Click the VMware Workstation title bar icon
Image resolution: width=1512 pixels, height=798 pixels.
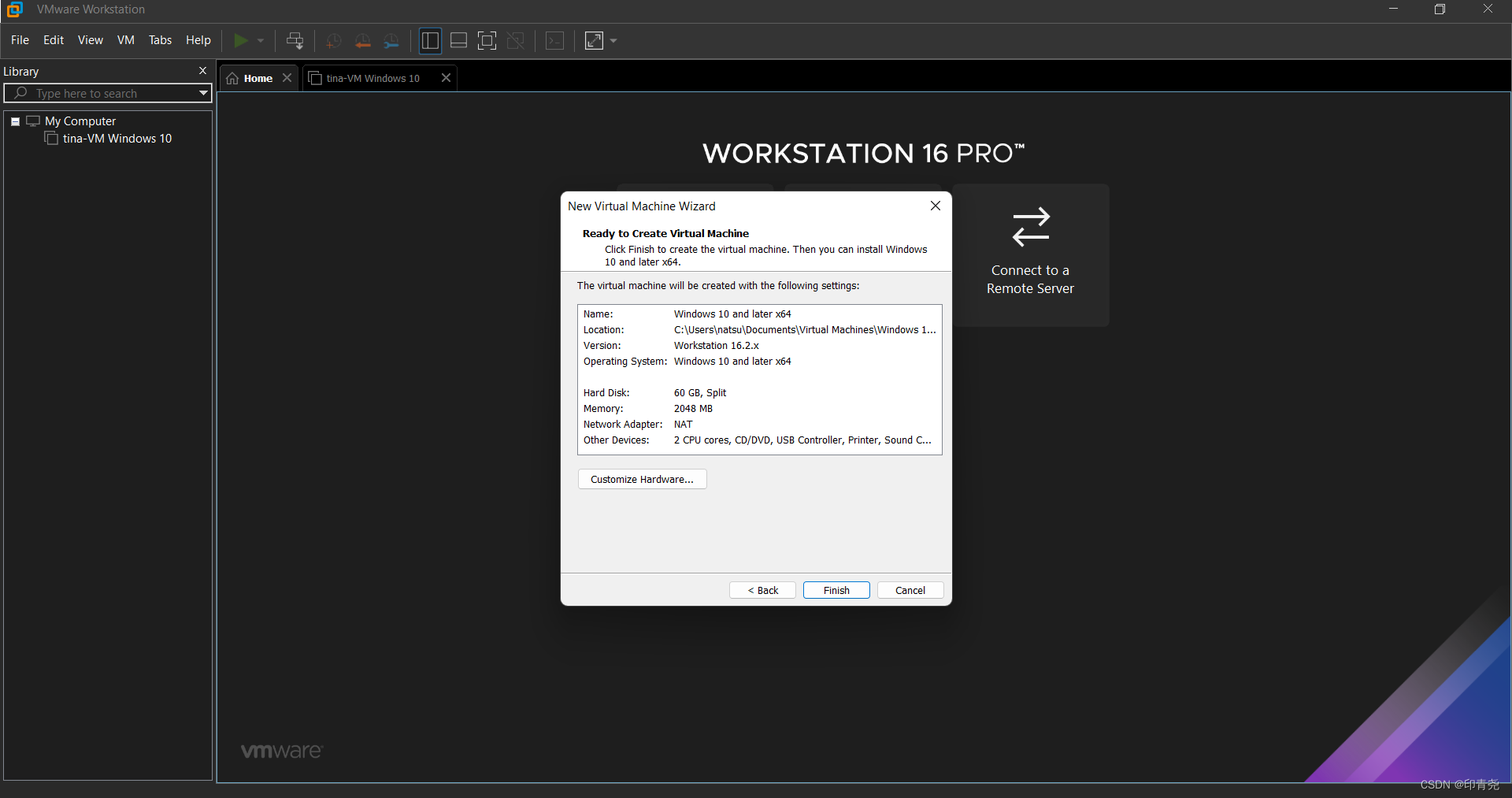[x=14, y=9]
